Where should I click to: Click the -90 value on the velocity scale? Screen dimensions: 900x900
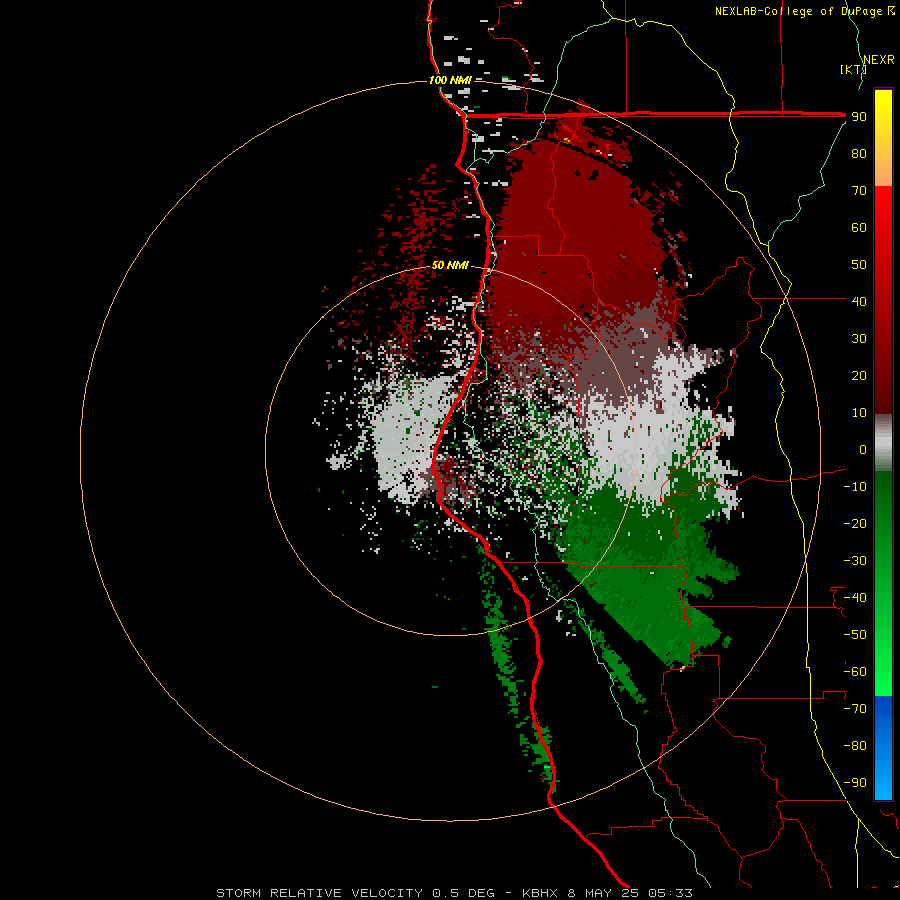pos(855,783)
